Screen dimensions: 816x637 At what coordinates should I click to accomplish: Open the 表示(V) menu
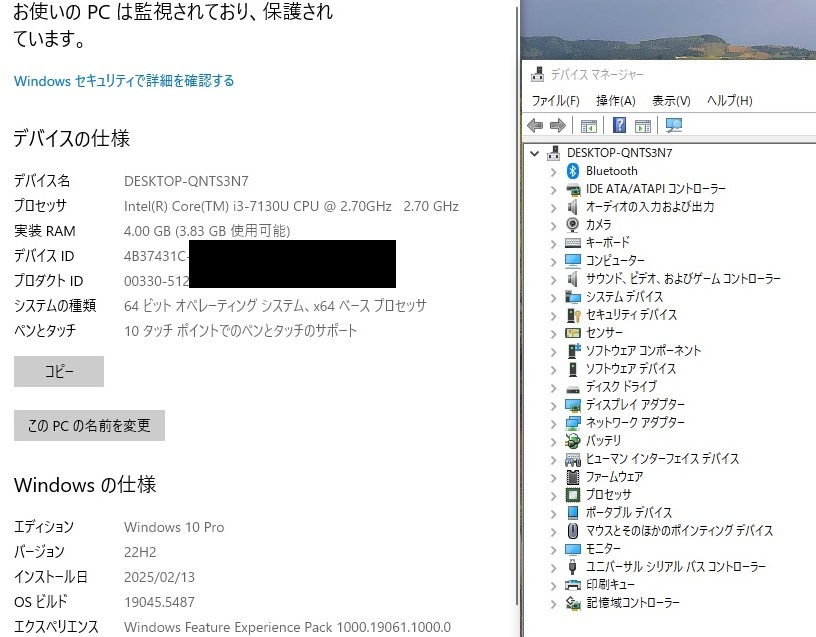671,100
